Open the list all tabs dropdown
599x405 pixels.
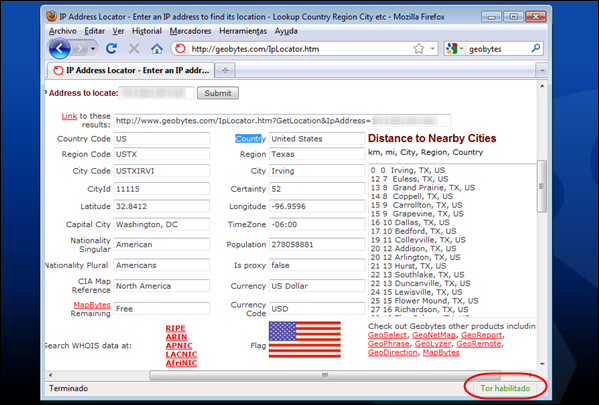[x=542, y=71]
